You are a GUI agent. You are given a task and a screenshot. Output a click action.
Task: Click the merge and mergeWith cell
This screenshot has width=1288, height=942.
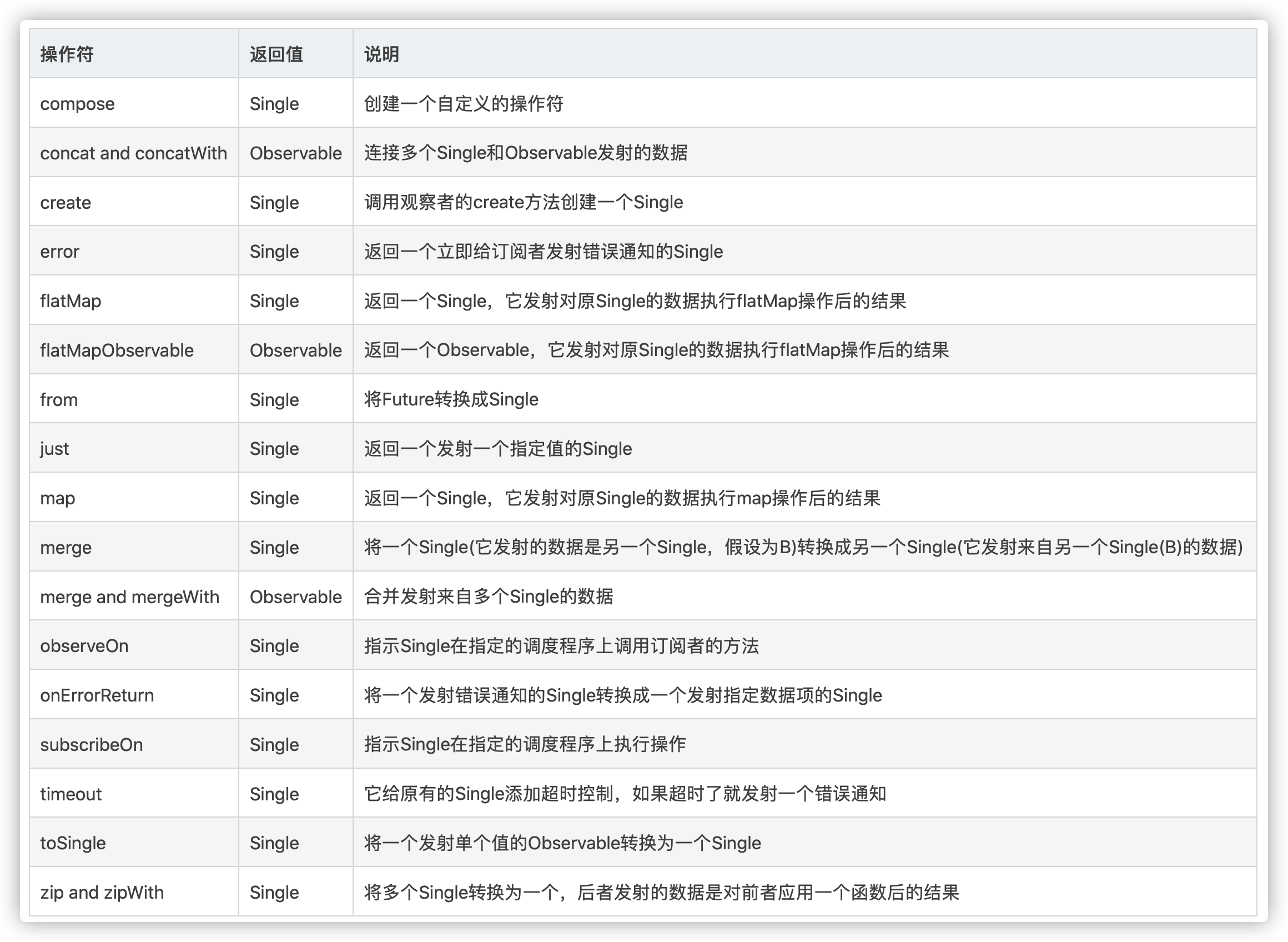[129, 597]
